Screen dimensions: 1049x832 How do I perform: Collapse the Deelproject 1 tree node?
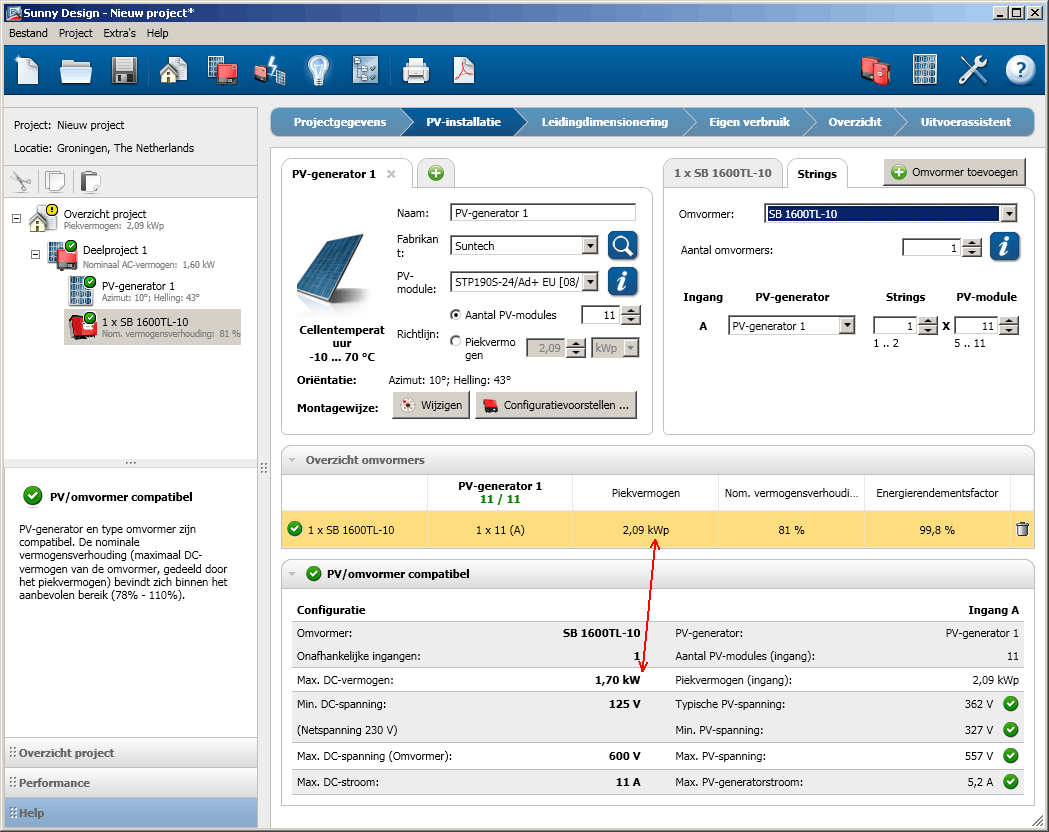(35, 255)
